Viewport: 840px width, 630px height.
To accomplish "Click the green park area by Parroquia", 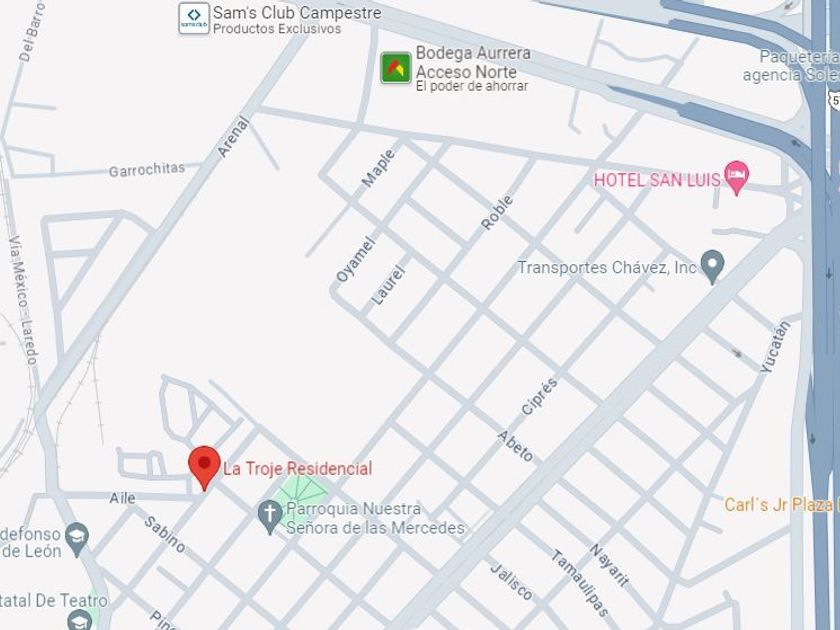I will click(303, 496).
